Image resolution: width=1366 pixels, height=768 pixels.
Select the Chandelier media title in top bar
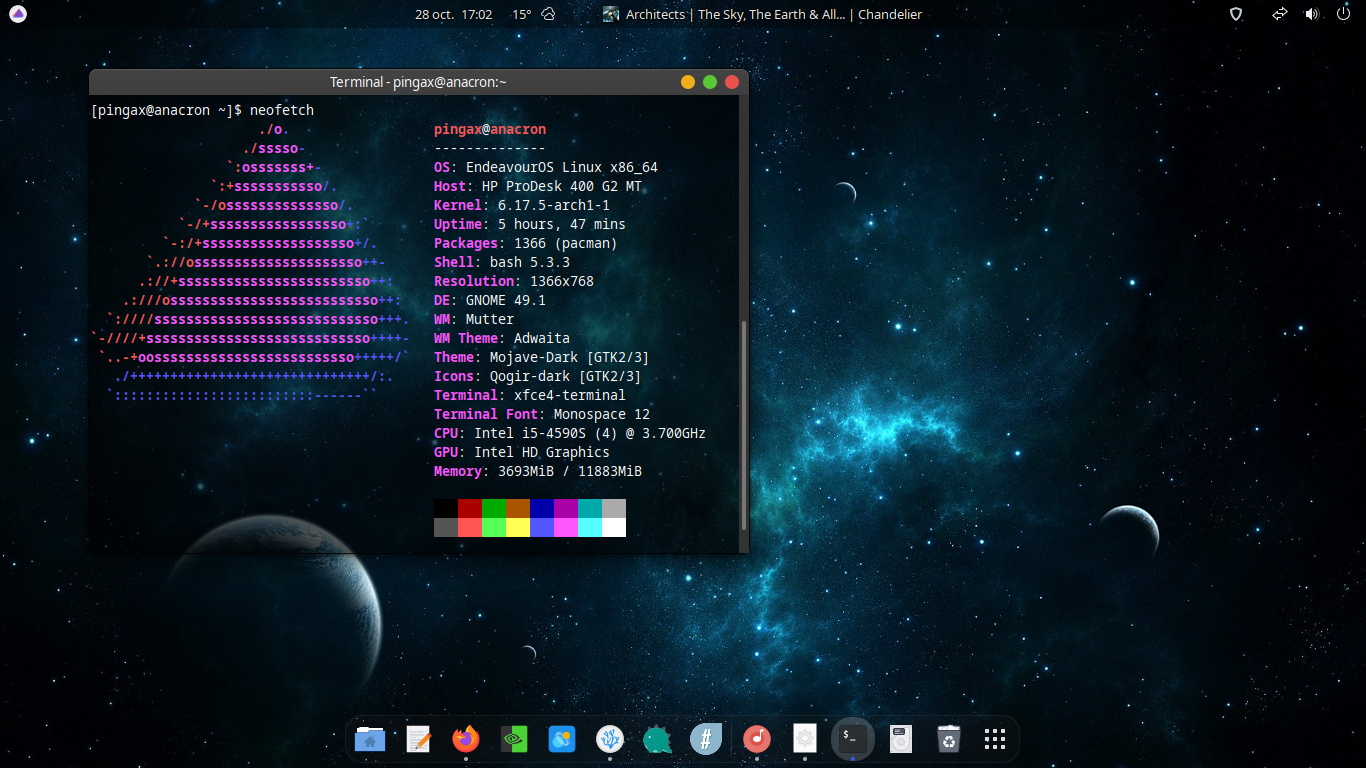click(x=889, y=14)
